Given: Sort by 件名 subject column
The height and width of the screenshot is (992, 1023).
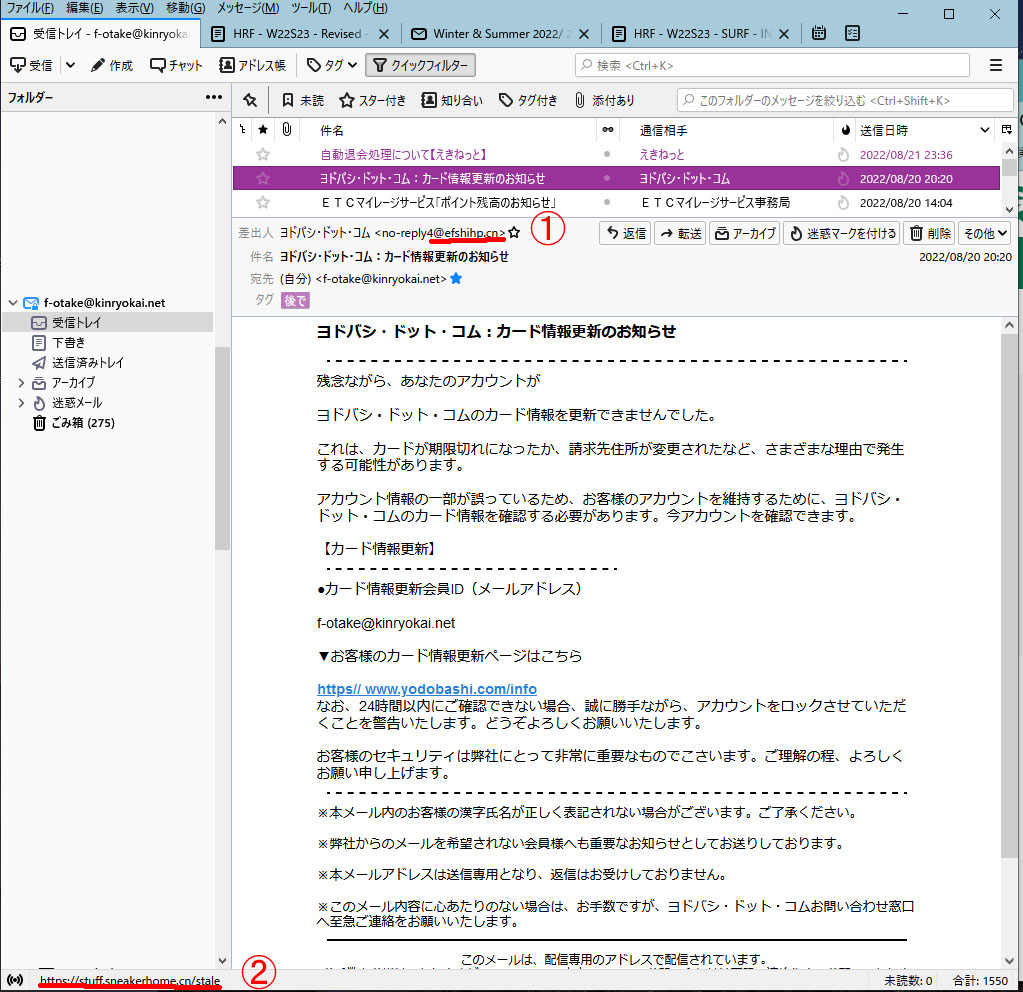Looking at the screenshot, I should pos(448,130).
